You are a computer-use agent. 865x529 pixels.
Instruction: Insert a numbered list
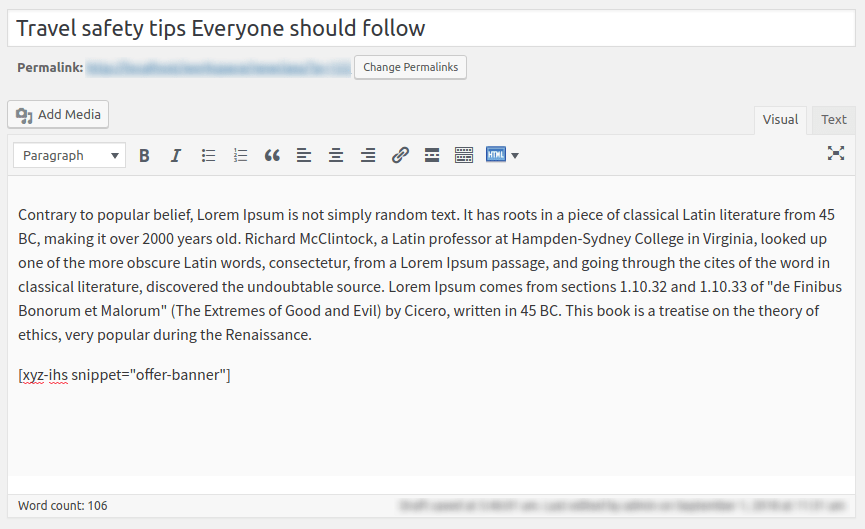[240, 156]
